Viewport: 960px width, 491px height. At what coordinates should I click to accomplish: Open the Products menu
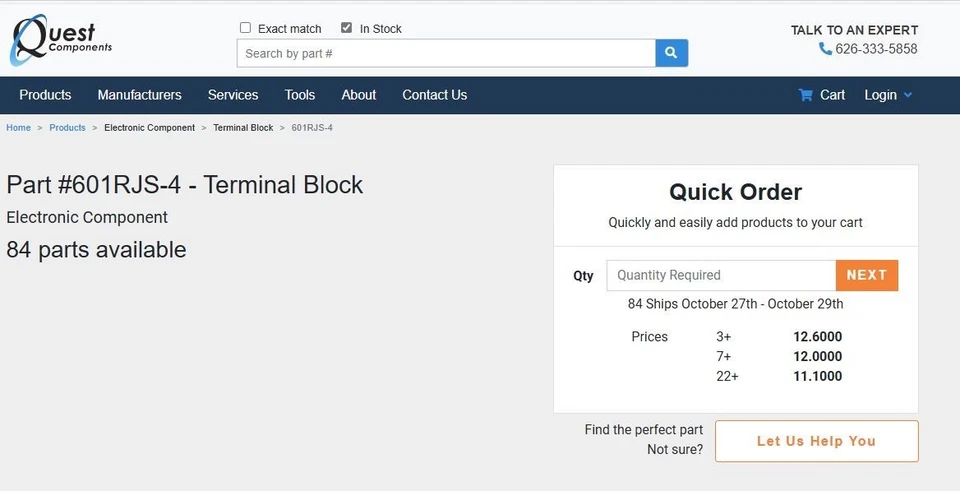(45, 95)
